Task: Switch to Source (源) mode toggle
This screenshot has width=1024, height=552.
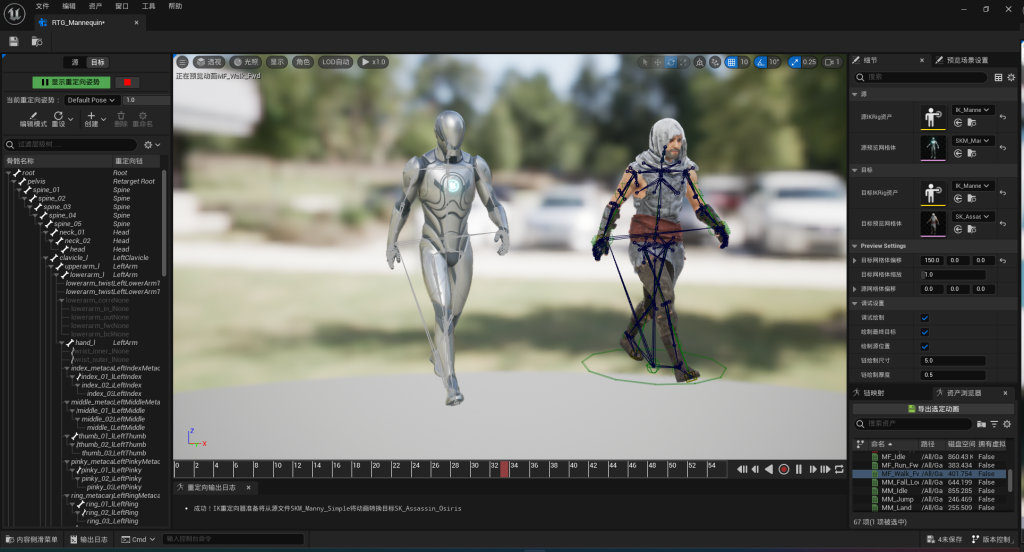Action: coord(74,62)
